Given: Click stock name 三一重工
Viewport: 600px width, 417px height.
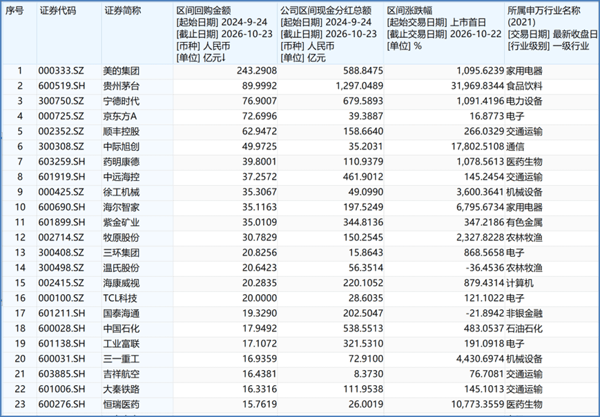Looking at the screenshot, I should [x=121, y=359].
